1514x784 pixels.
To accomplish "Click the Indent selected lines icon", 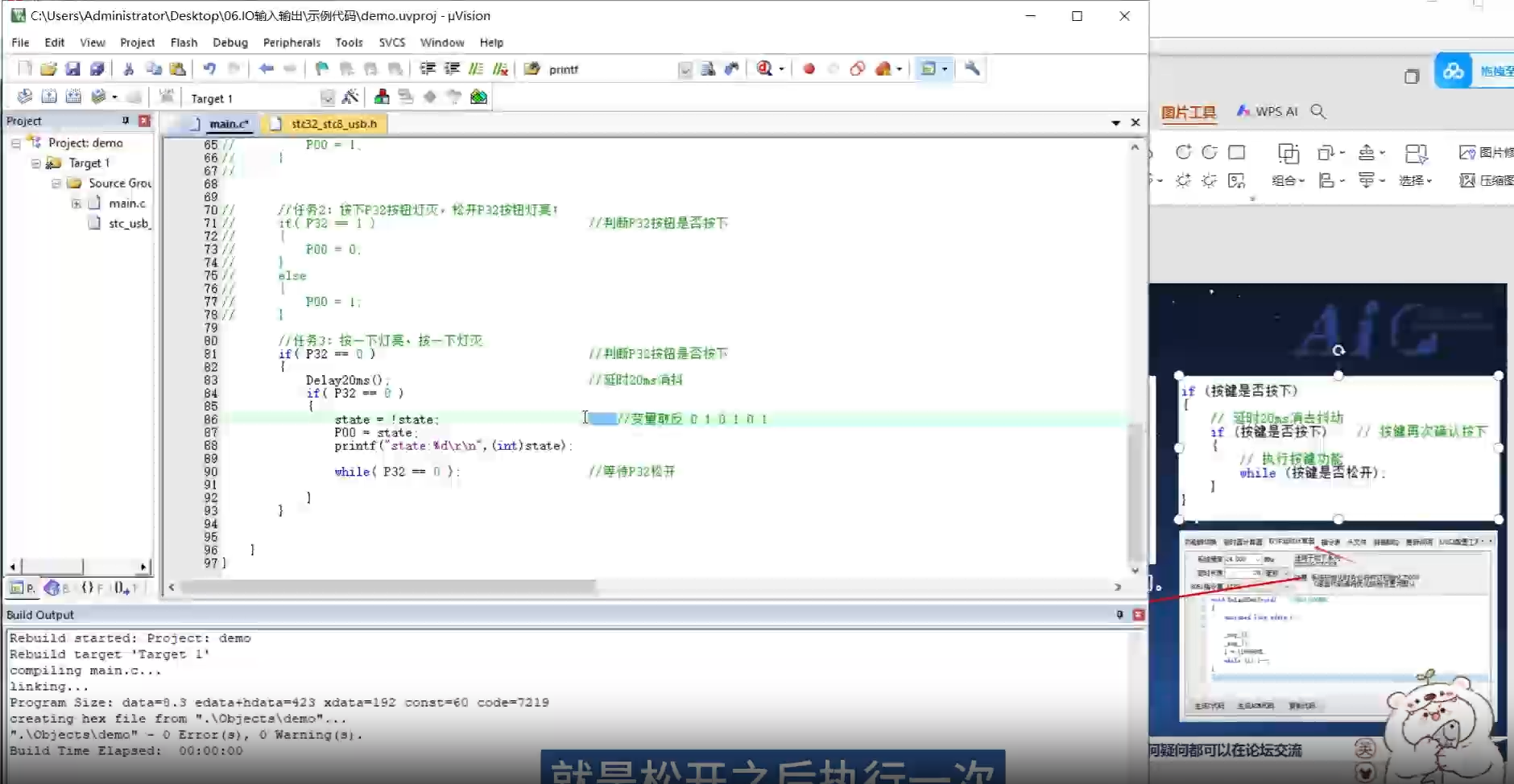I will [x=428, y=69].
